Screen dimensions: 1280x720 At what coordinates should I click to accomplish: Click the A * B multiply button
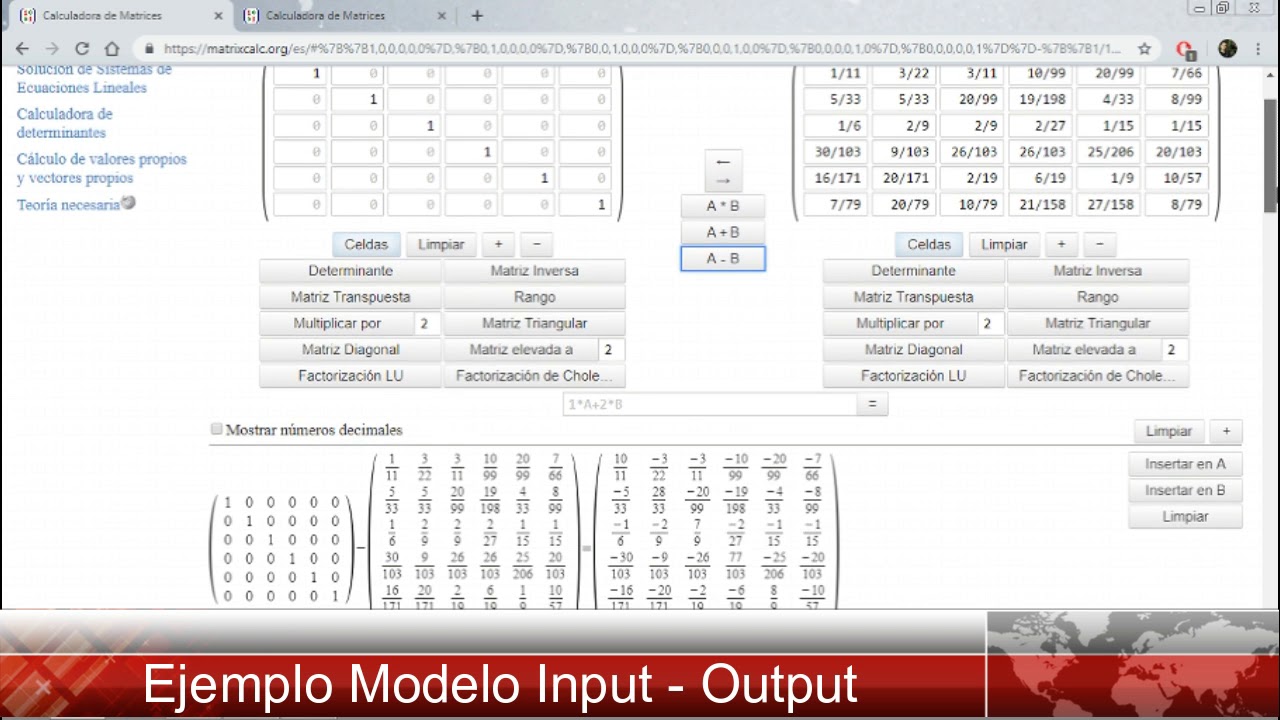pos(723,206)
